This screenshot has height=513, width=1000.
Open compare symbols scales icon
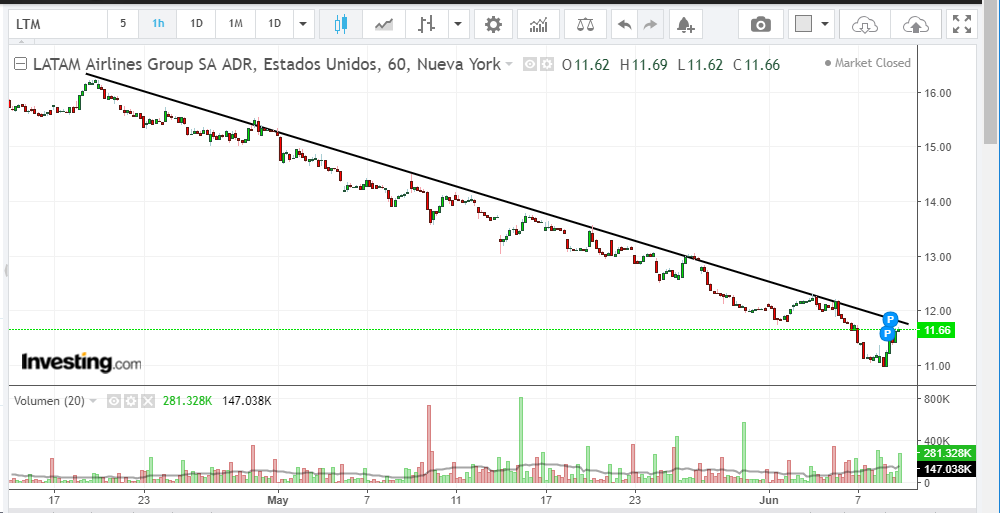[x=584, y=24]
